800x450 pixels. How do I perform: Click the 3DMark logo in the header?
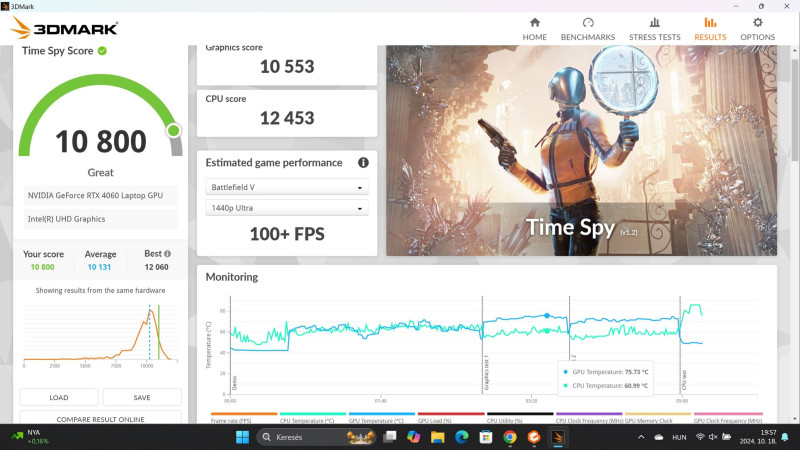[x=65, y=28]
